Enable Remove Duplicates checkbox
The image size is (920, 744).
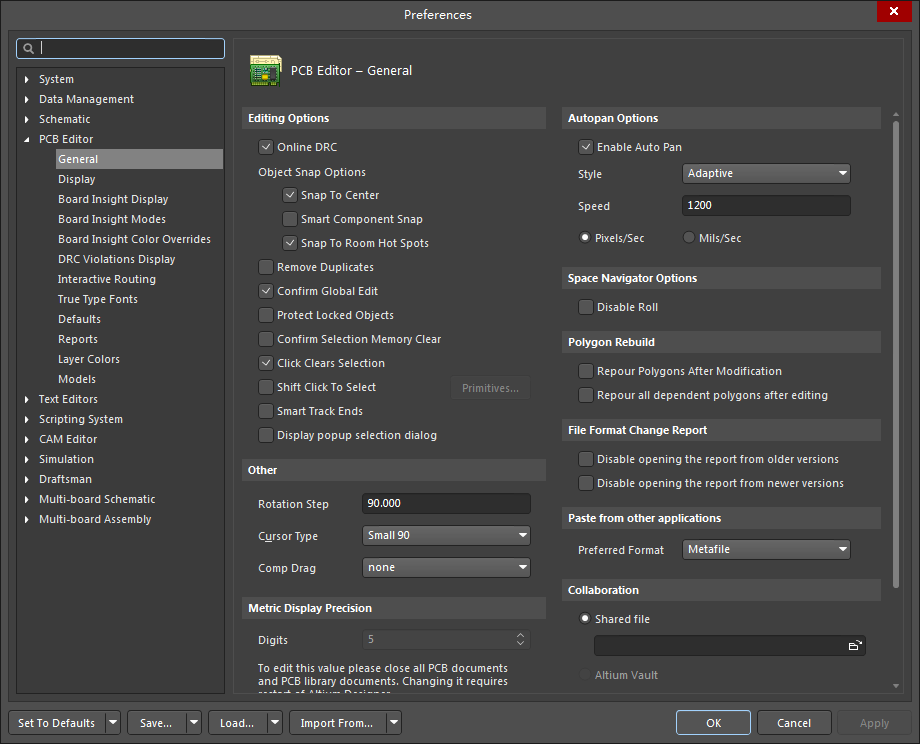click(x=266, y=267)
